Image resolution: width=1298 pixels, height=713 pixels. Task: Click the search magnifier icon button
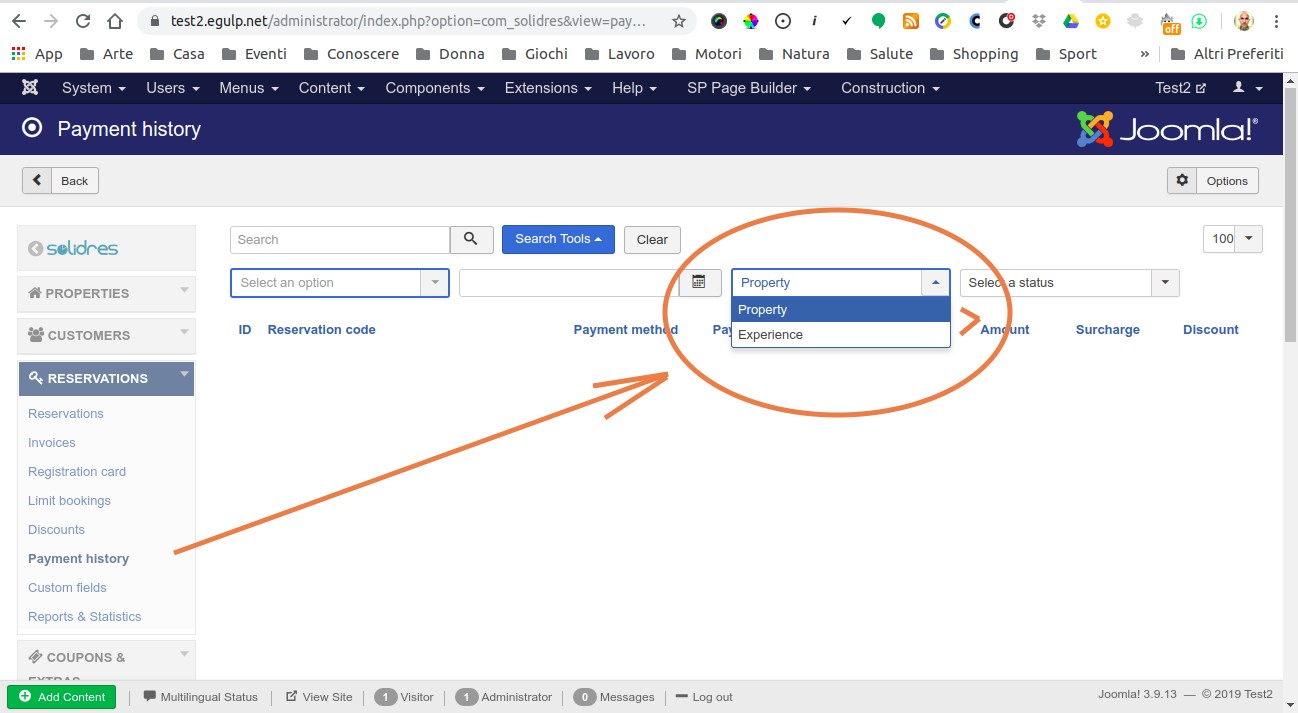coord(471,239)
